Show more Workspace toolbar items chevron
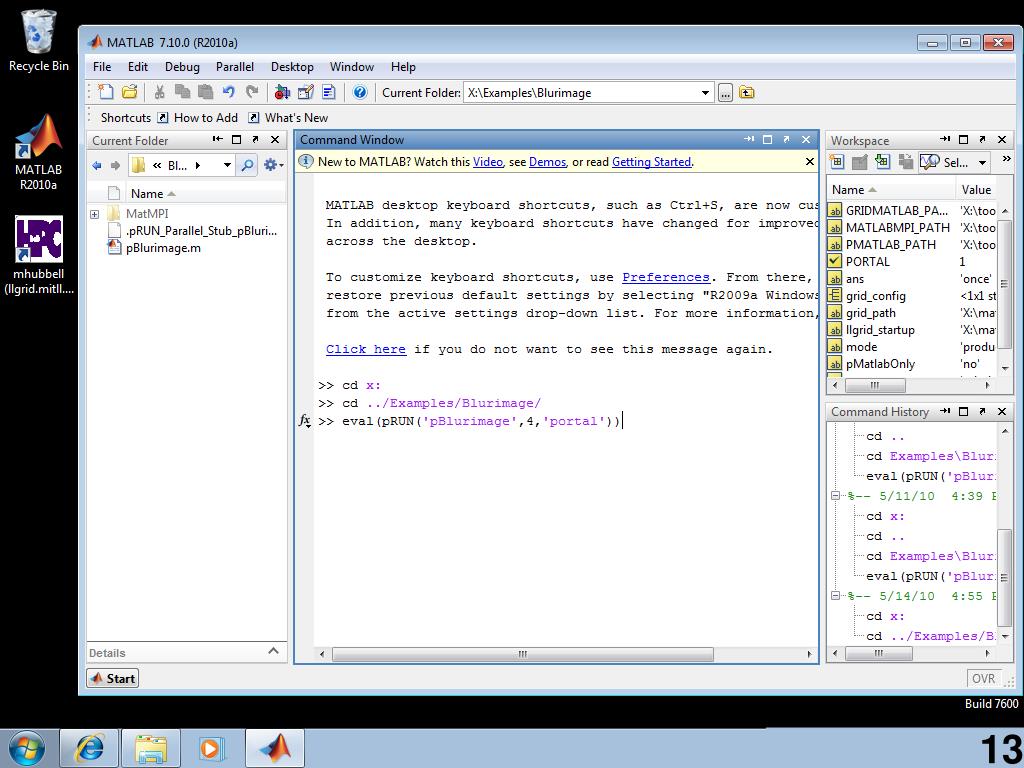 (x=1006, y=159)
